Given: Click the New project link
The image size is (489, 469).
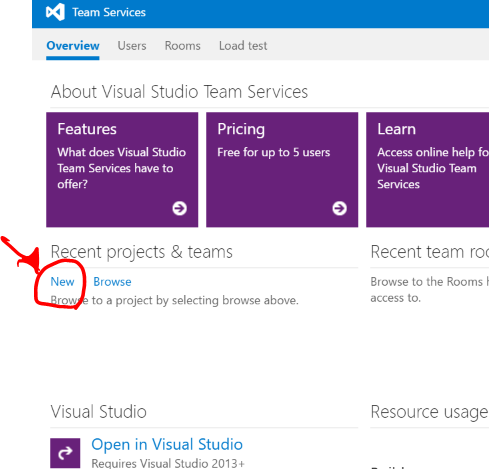Looking at the screenshot, I should [x=62, y=282].
